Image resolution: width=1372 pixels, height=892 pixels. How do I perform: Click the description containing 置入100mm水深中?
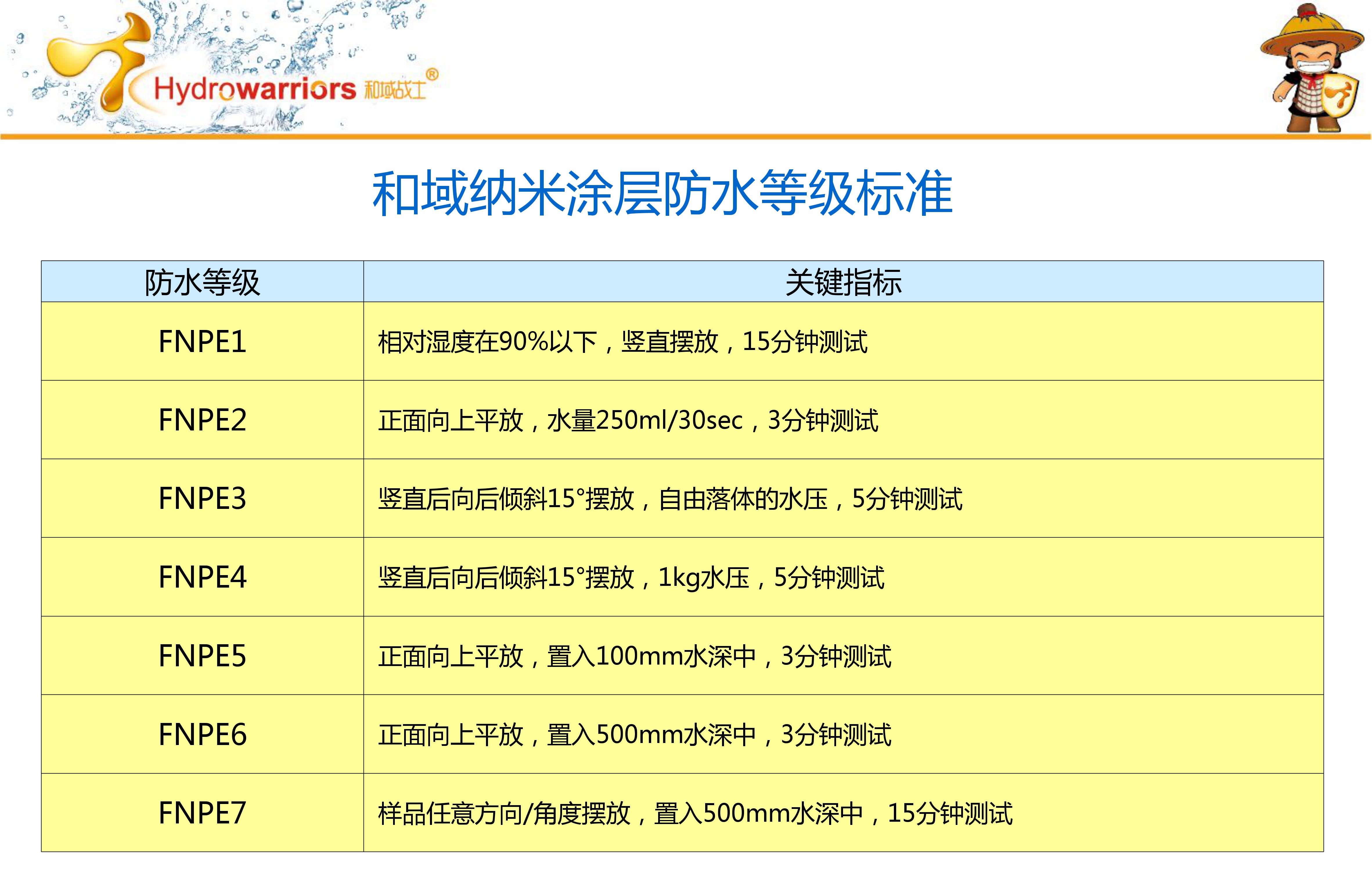click(635, 656)
